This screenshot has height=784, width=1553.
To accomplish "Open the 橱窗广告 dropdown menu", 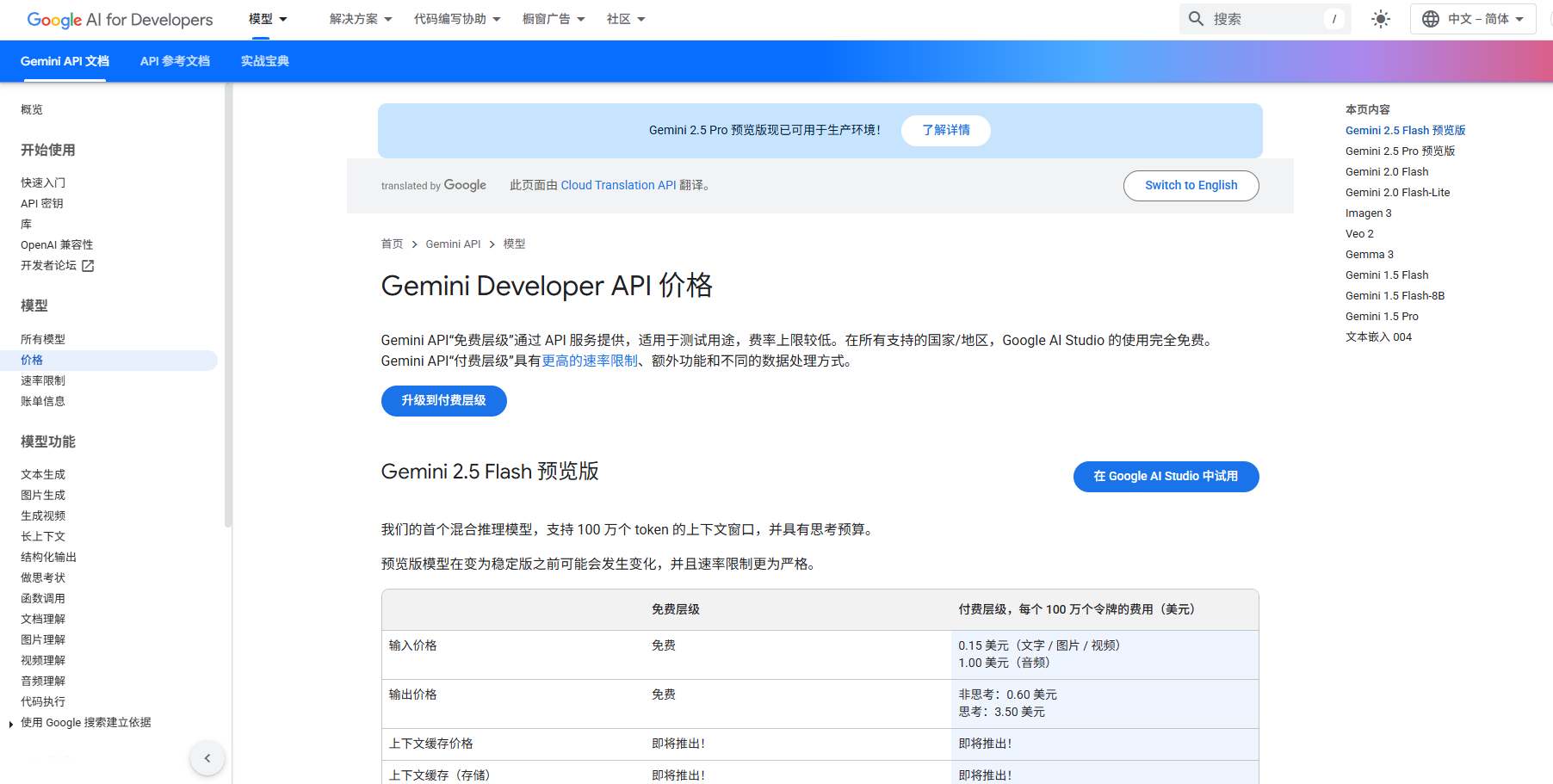I will pos(554,19).
